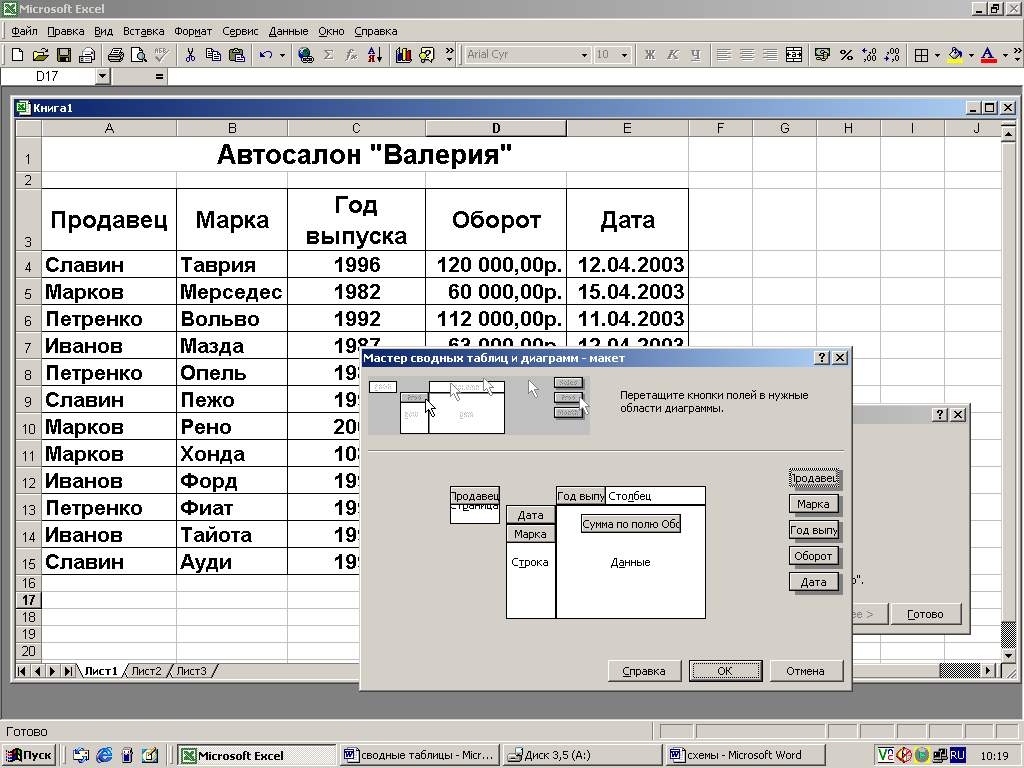Image resolution: width=1024 pixels, height=768 pixels.
Task: Switch RU keyboard language indicator
Action: [x=957, y=755]
